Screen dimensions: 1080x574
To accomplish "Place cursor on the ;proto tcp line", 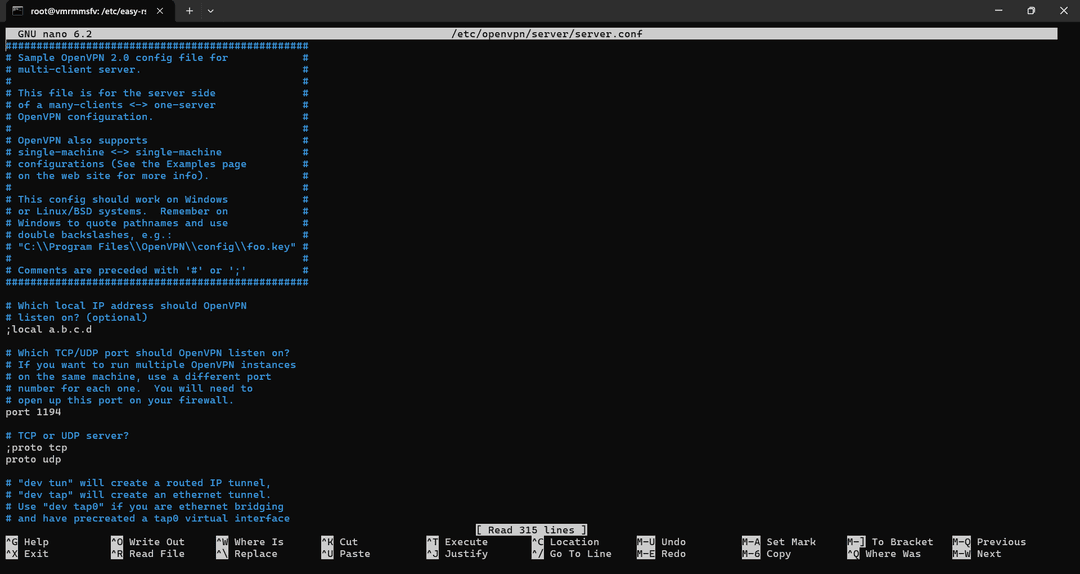I will coord(37,447).
